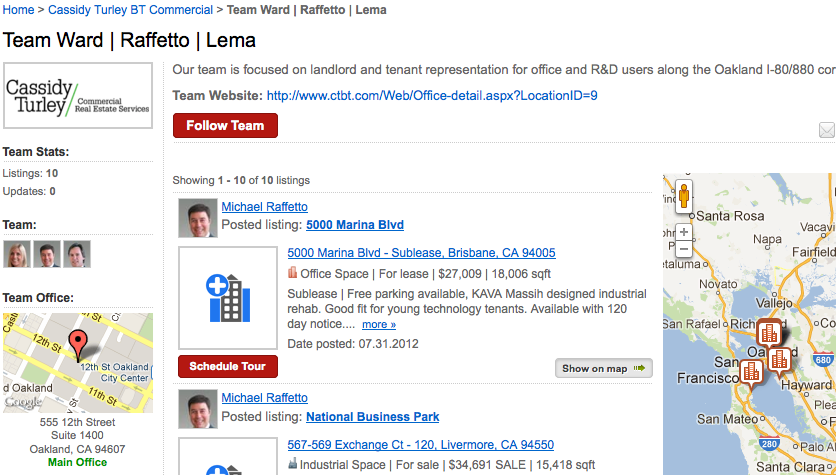This screenshot has height=475, width=836.
Task: Zoom in on the listings map
Action: click(684, 232)
